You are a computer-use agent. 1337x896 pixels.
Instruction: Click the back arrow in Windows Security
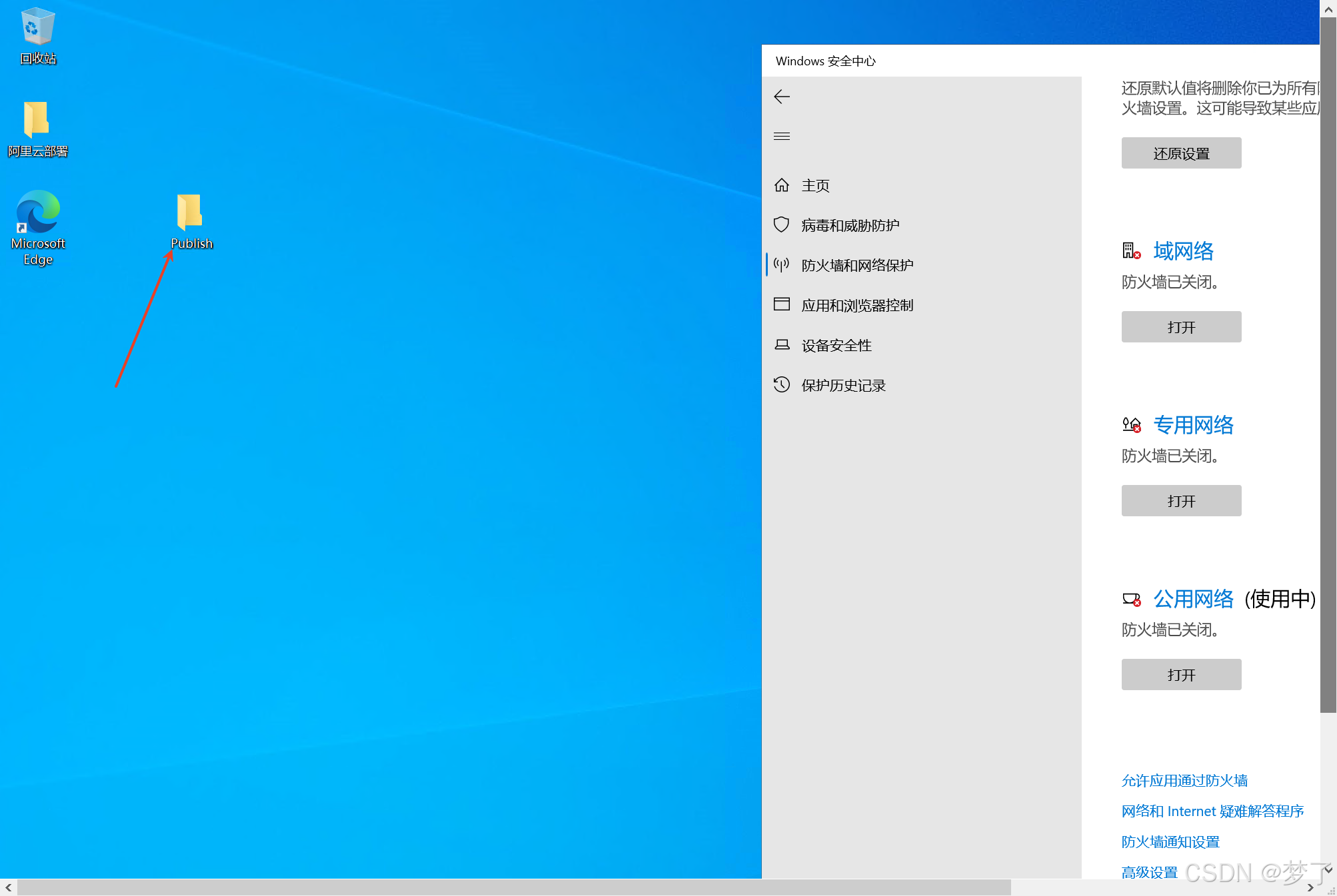tap(782, 97)
